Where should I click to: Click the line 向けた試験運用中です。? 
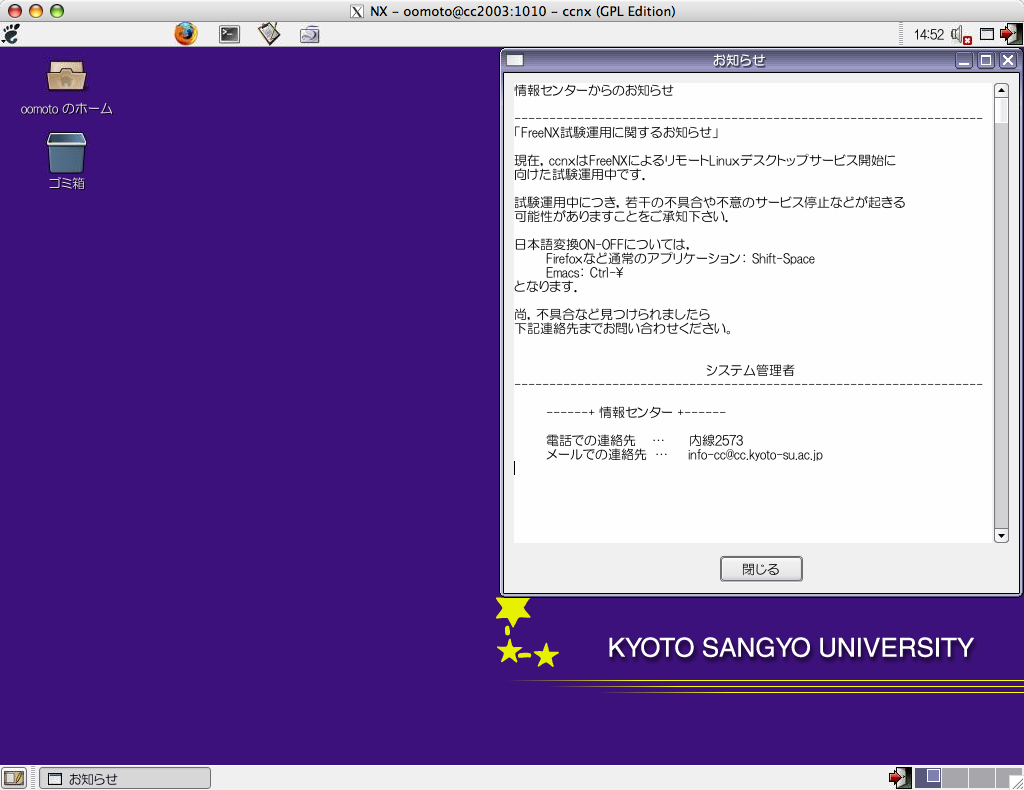coord(580,175)
